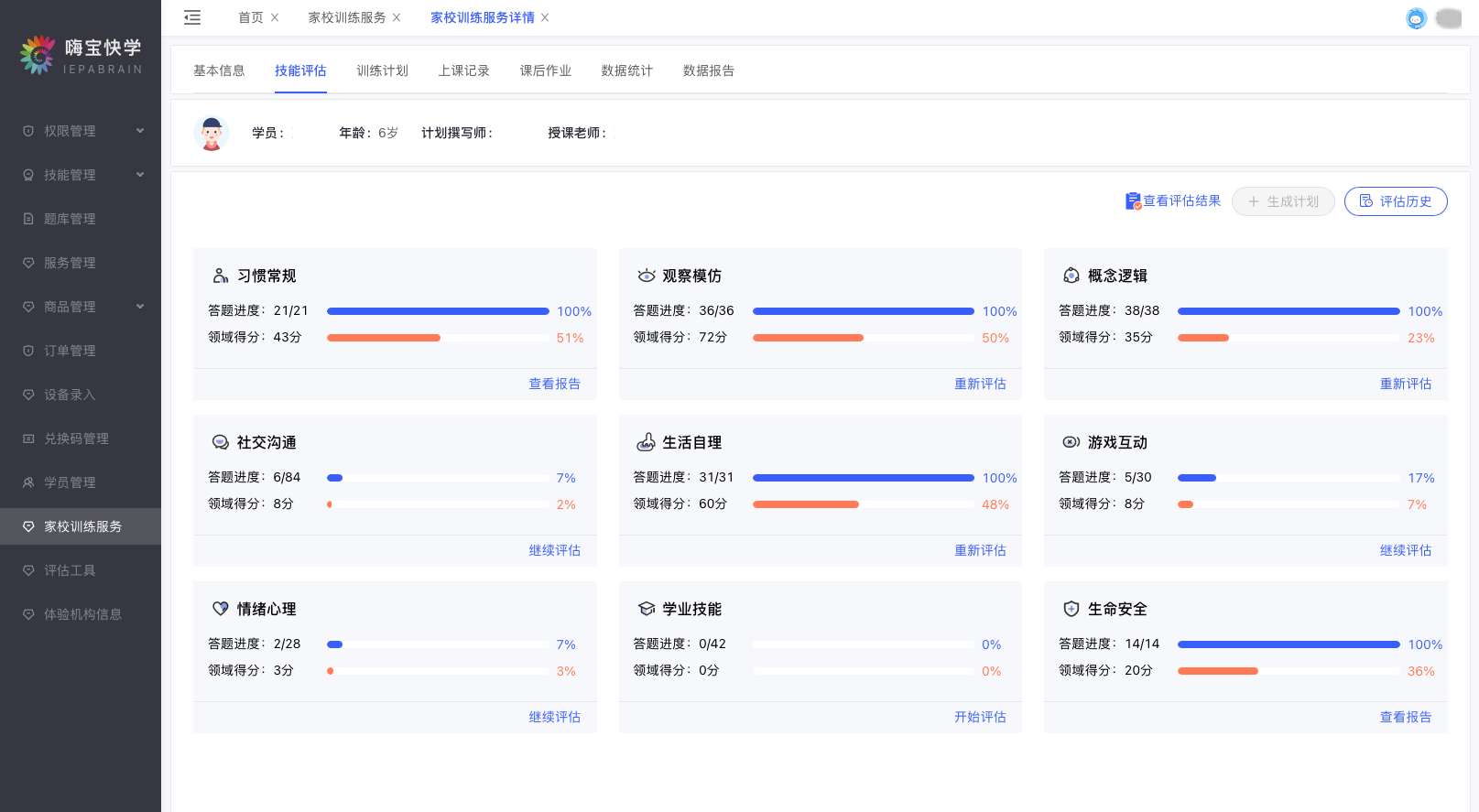1479x812 pixels.
Task: Click the student avatar picture
Action: pyautogui.click(x=212, y=134)
